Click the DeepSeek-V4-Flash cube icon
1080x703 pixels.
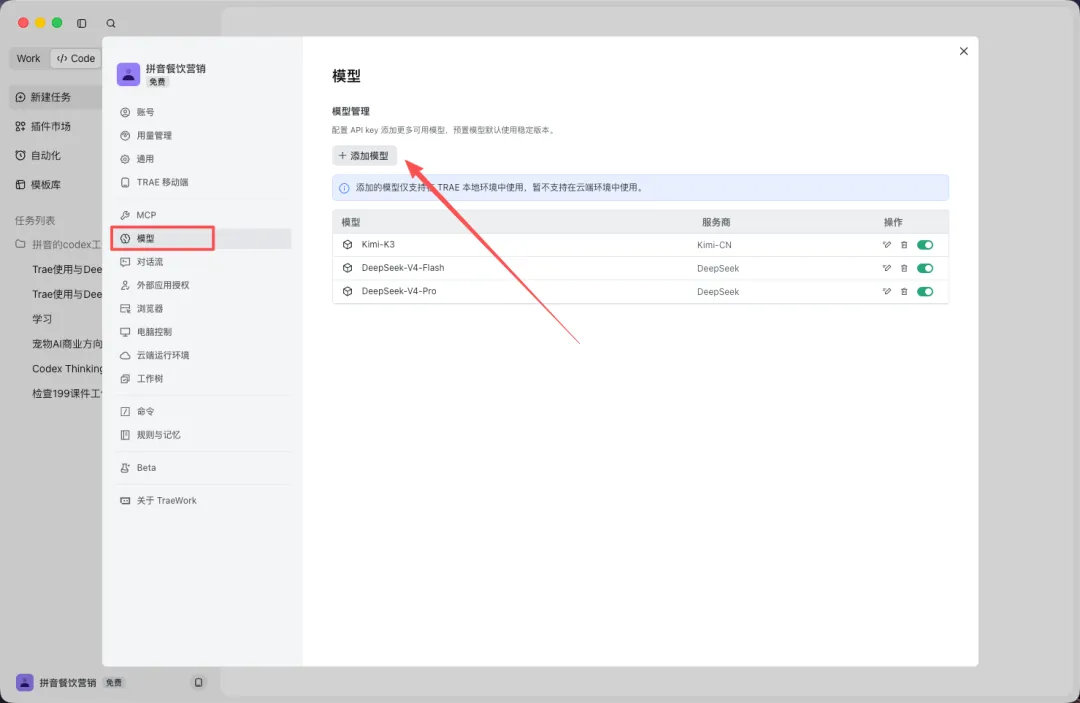point(347,268)
